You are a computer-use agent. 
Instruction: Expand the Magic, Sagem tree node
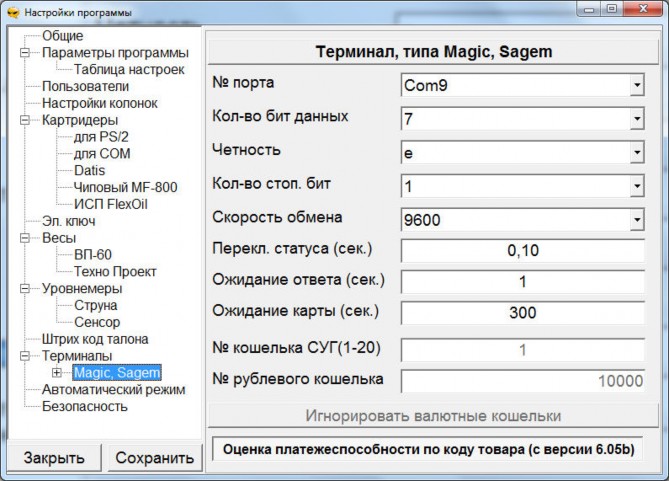57,373
